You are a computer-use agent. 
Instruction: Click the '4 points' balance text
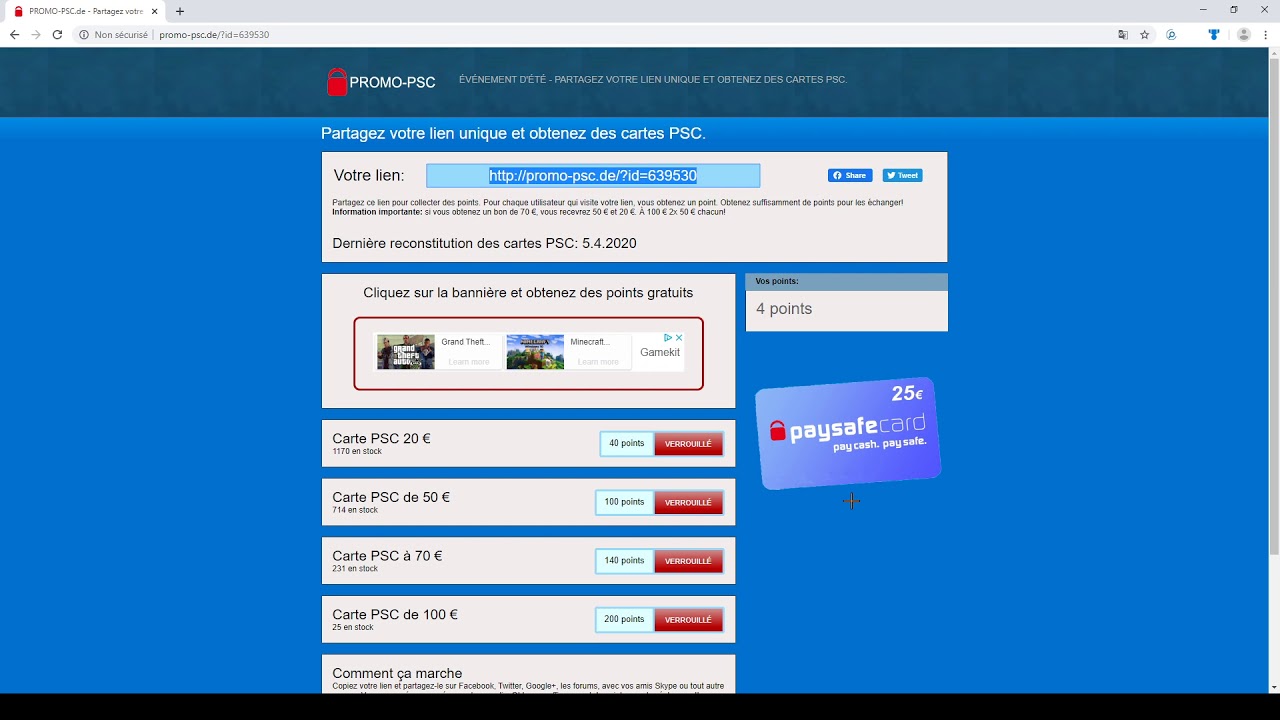click(784, 309)
